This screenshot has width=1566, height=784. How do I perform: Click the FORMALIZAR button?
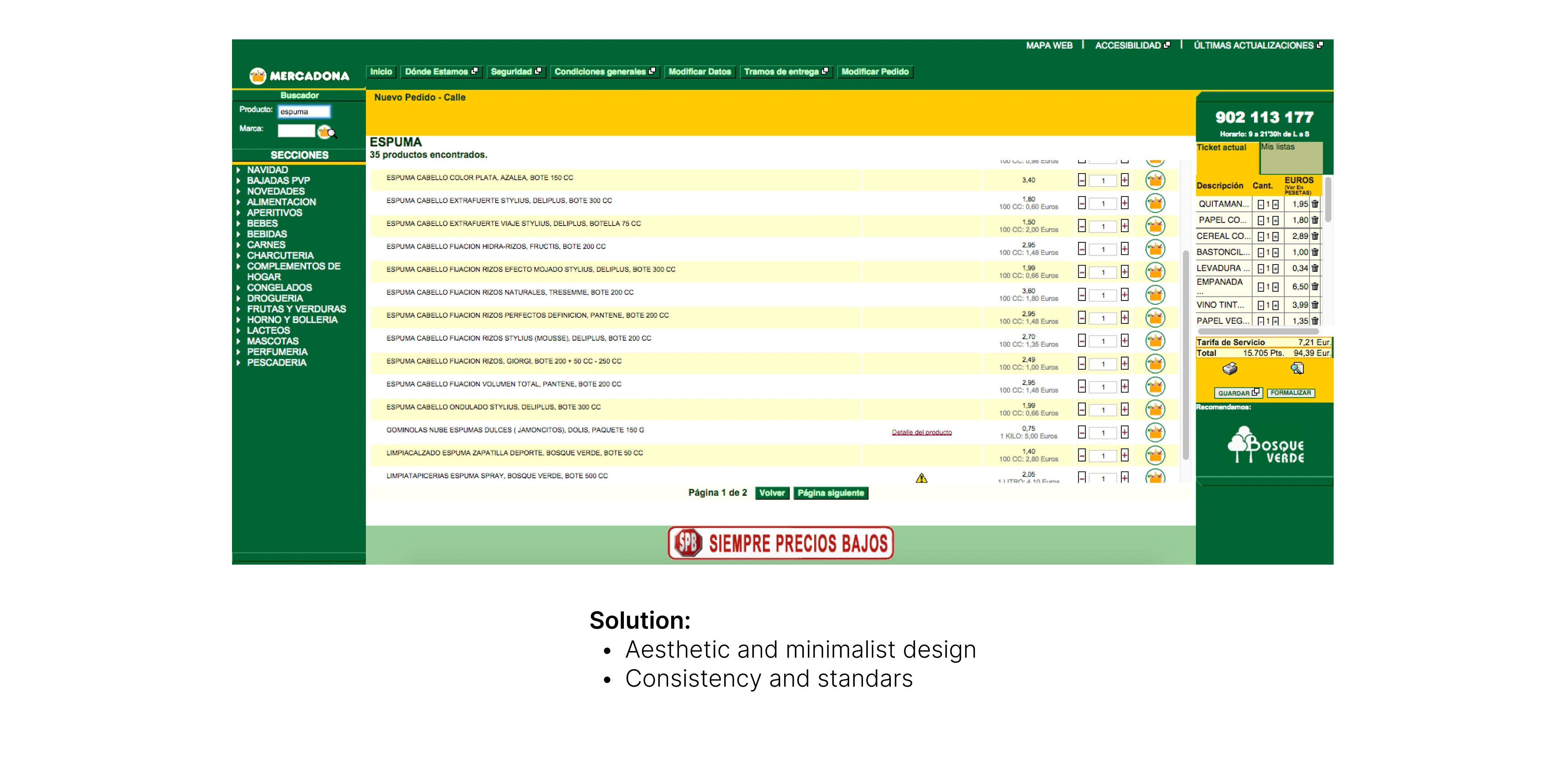pos(1290,393)
